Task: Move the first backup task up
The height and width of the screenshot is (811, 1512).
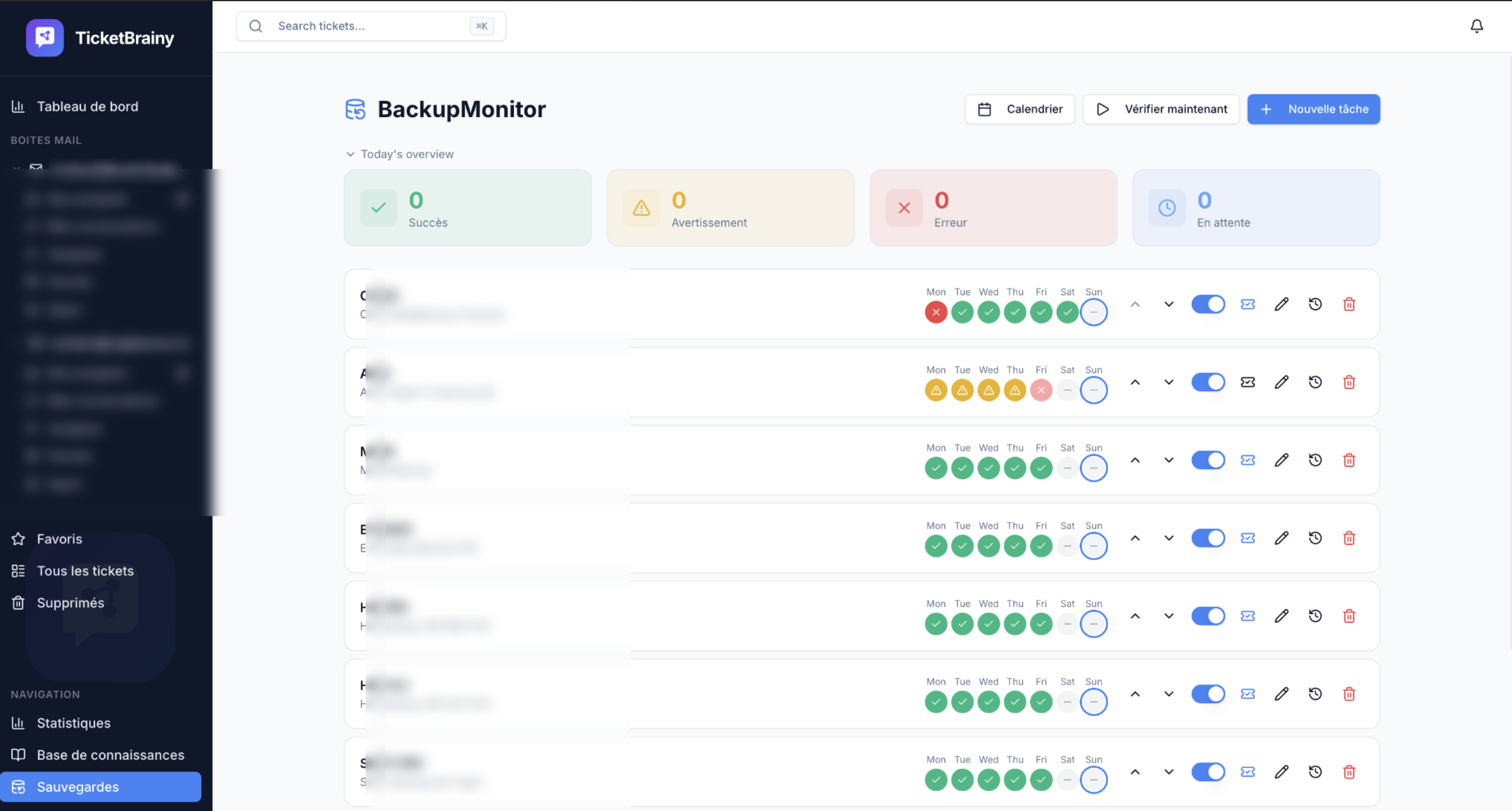Action: (x=1135, y=304)
